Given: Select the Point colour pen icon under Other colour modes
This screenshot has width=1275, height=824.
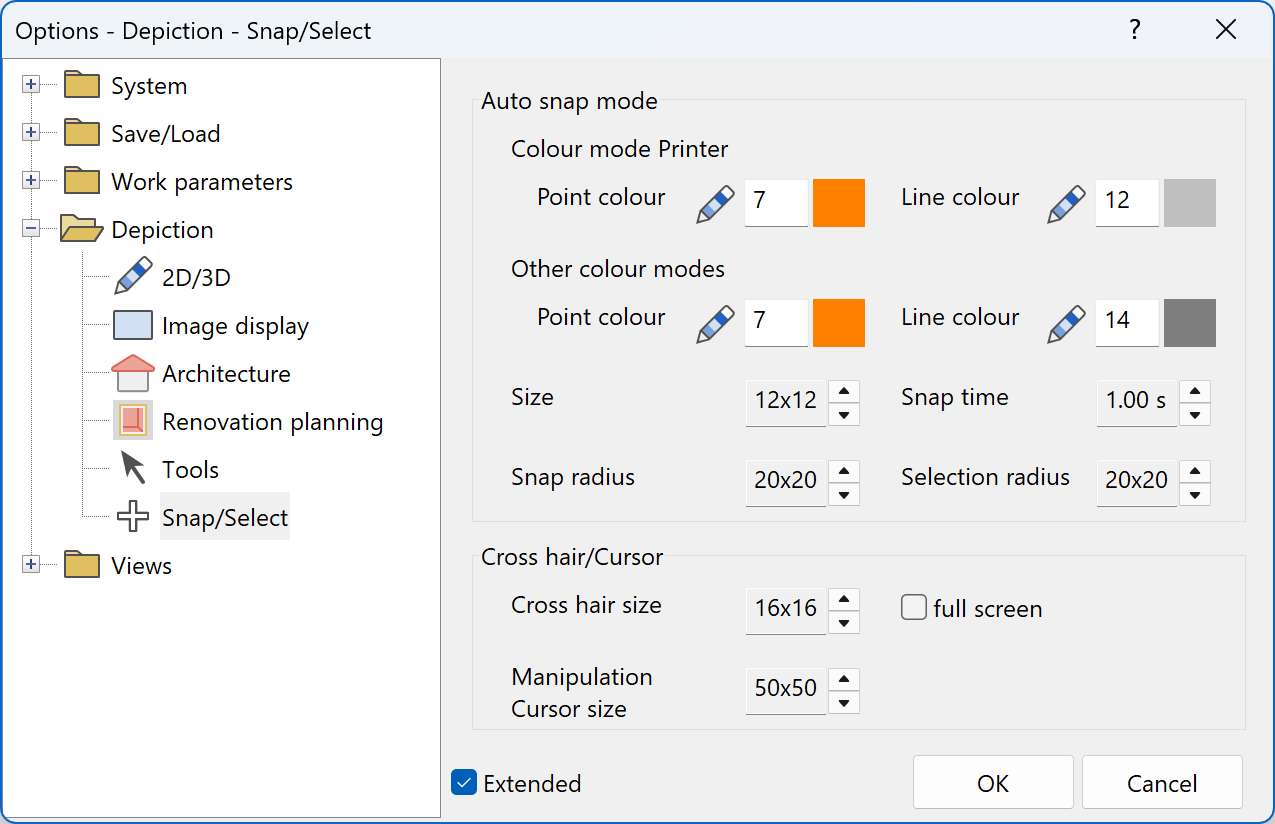Looking at the screenshot, I should [x=714, y=322].
